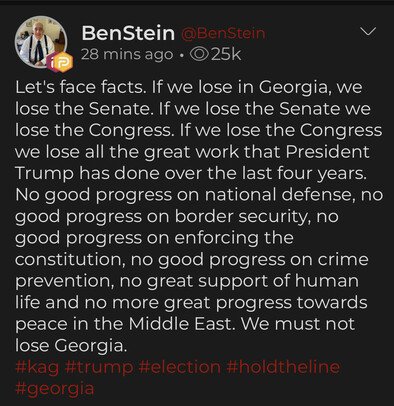Open the @BenStein handle link
Screen dimensions: 394x406
223,33
